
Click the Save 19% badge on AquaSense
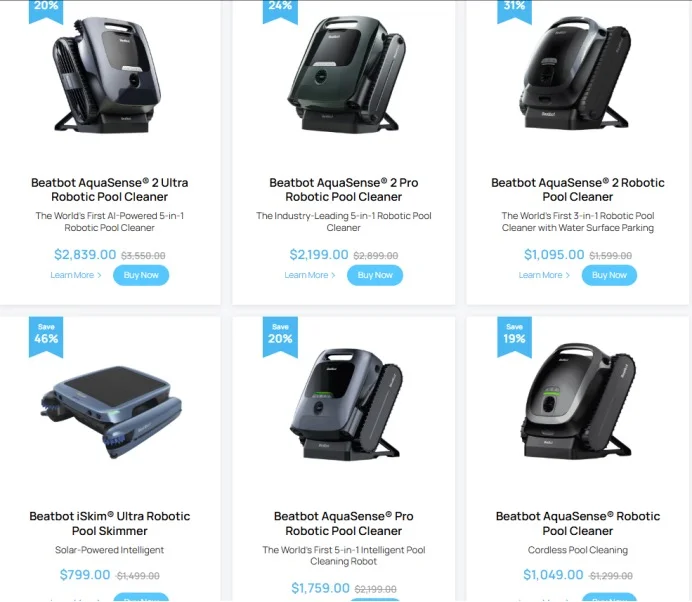point(515,337)
